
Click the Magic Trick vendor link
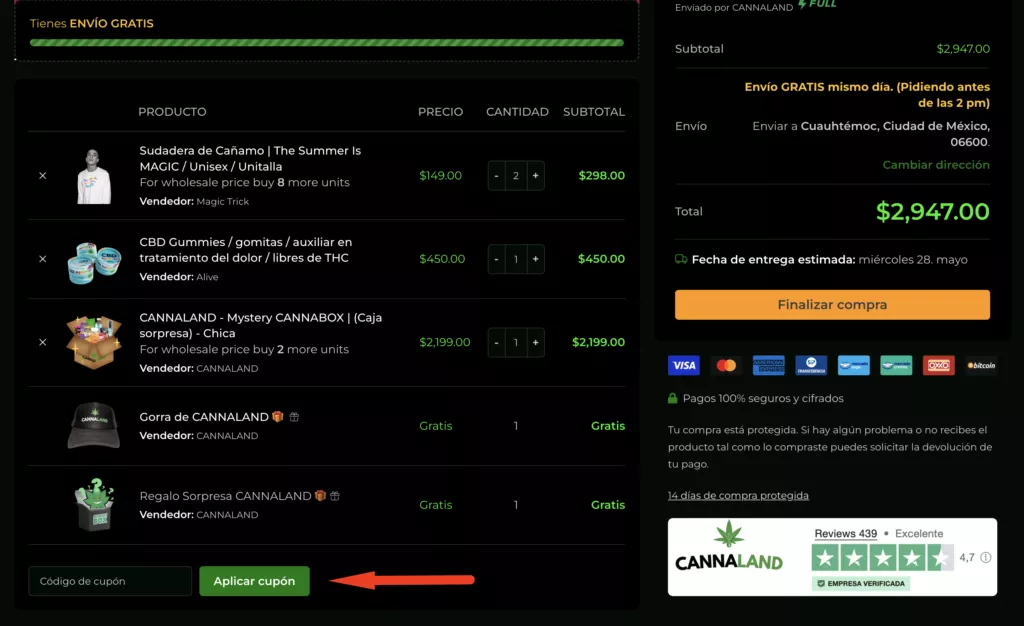pyautogui.click(x=223, y=202)
